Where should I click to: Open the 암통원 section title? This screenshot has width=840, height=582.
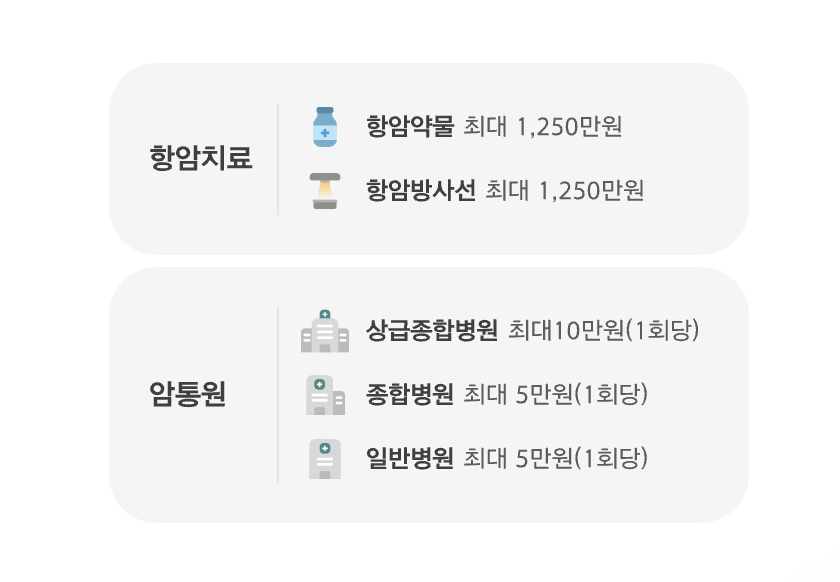(188, 394)
